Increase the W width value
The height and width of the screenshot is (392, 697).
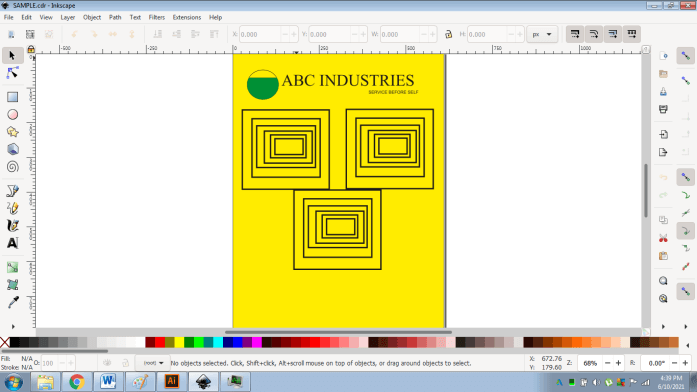(x=433, y=34)
